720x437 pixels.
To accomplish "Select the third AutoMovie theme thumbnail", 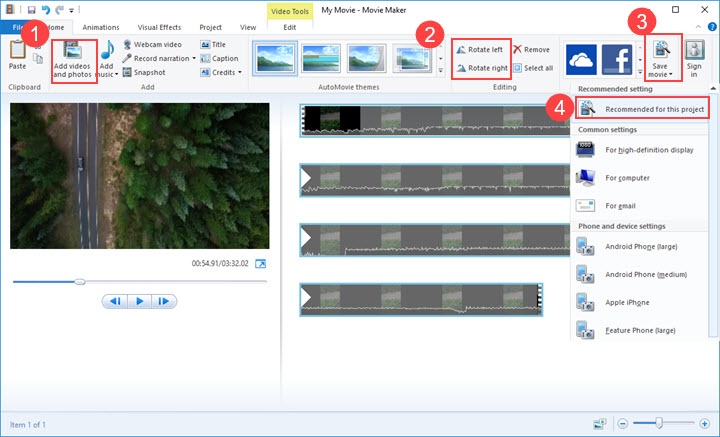I will 366,58.
